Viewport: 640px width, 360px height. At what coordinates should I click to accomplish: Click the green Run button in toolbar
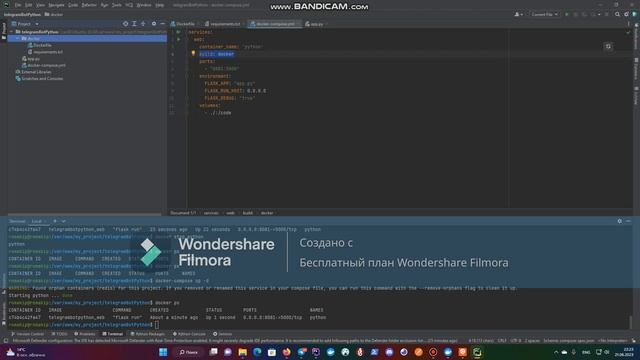click(567, 14)
